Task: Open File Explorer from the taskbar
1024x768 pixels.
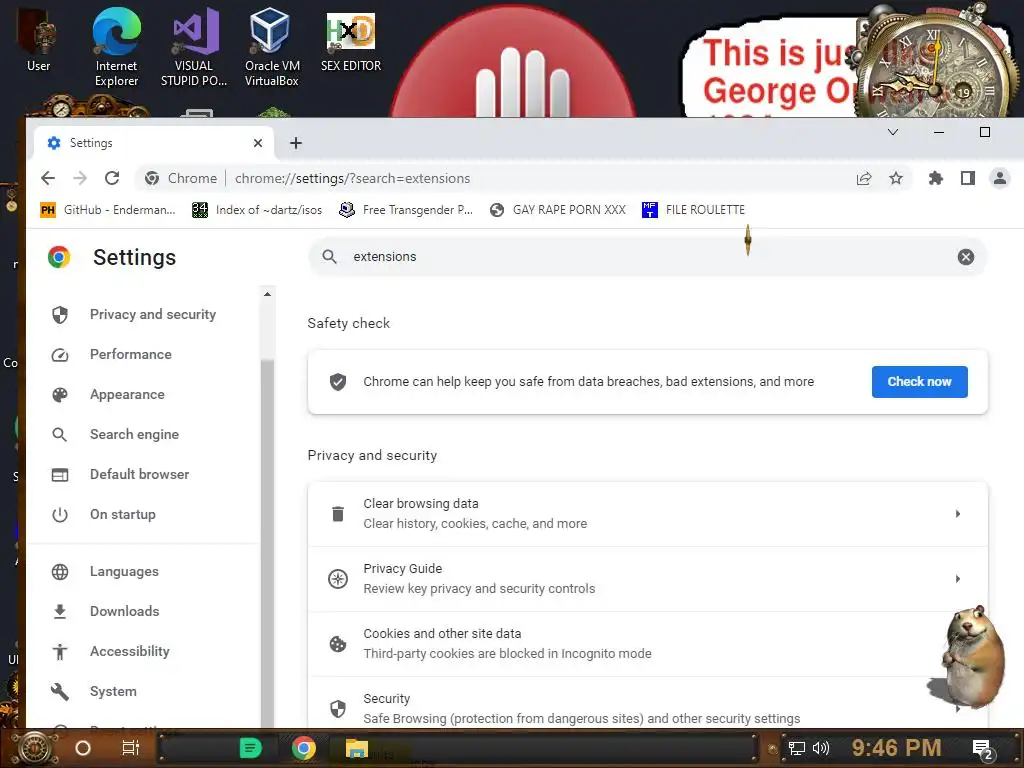Action: coord(357,748)
